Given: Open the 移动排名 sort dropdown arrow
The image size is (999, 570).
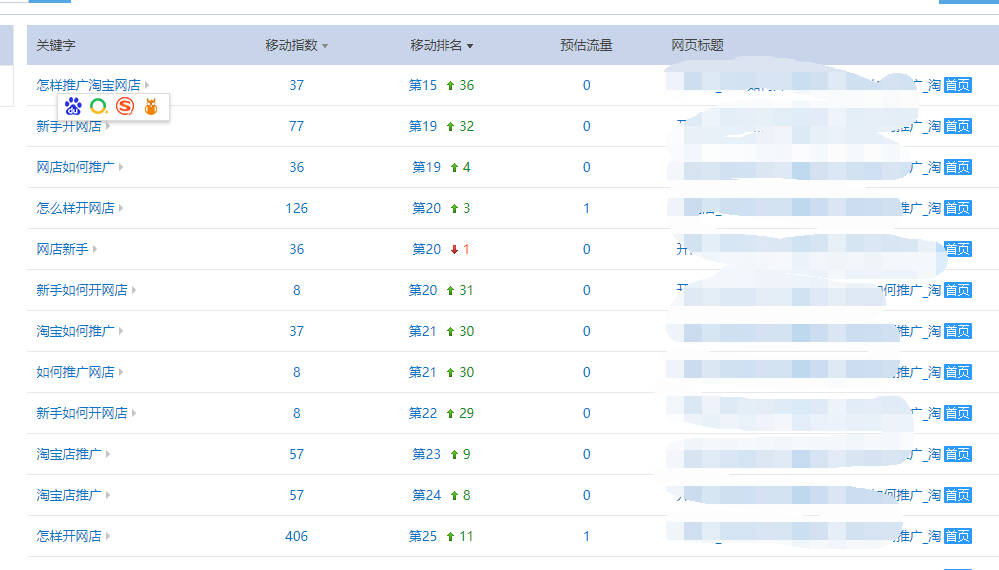Looking at the screenshot, I should (x=470, y=46).
